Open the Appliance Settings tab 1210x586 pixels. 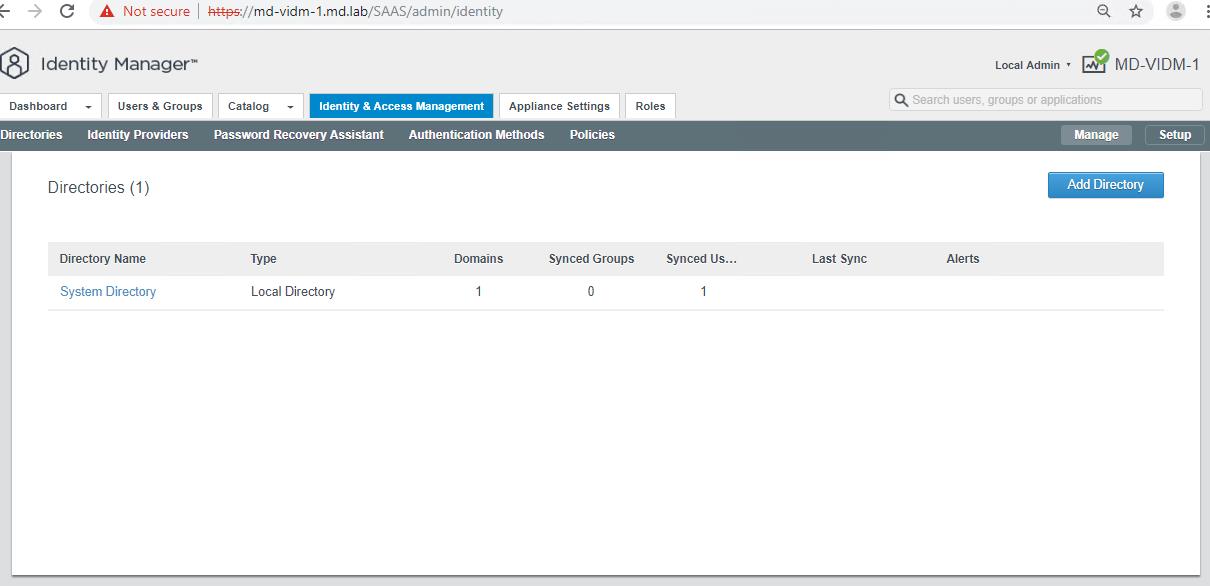click(x=559, y=106)
